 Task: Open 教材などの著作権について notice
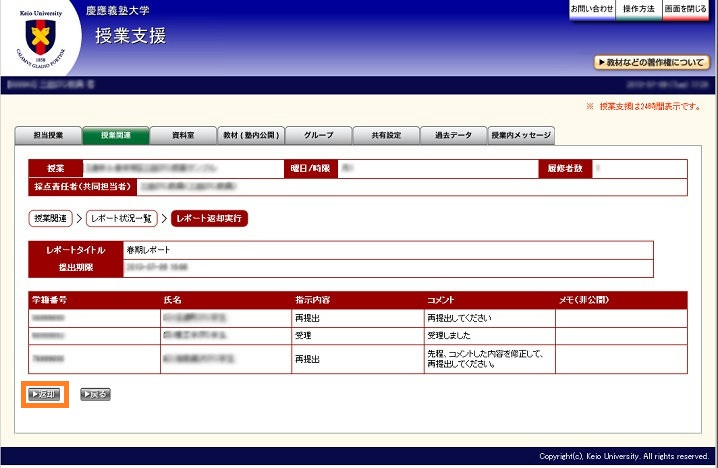(x=651, y=62)
